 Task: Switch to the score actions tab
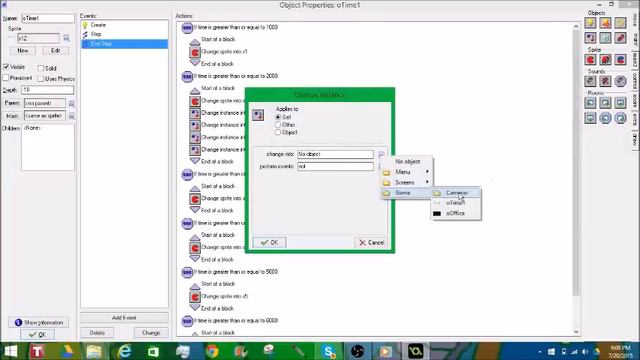tap(635, 100)
